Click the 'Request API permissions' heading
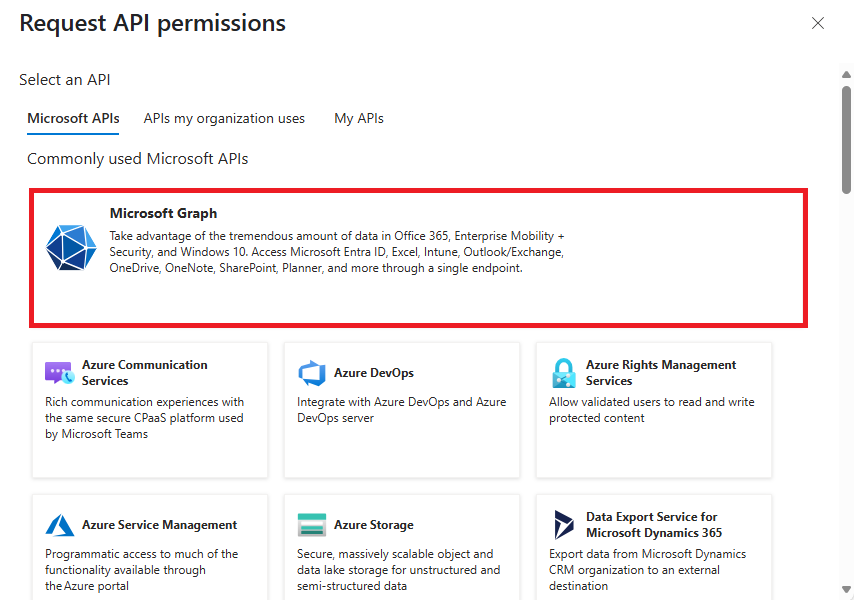The height and width of the screenshot is (600, 854). point(152,23)
